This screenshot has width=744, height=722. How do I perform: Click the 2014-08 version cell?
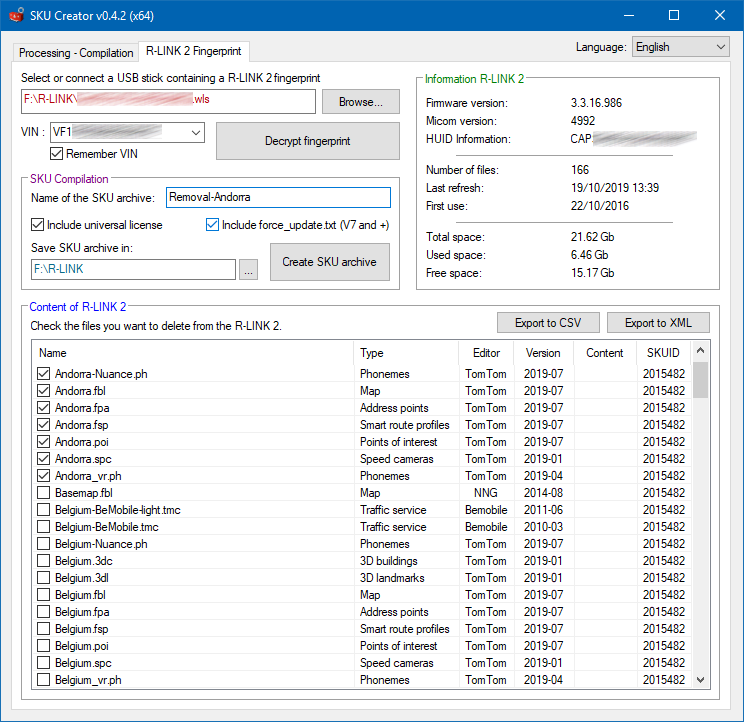543,493
